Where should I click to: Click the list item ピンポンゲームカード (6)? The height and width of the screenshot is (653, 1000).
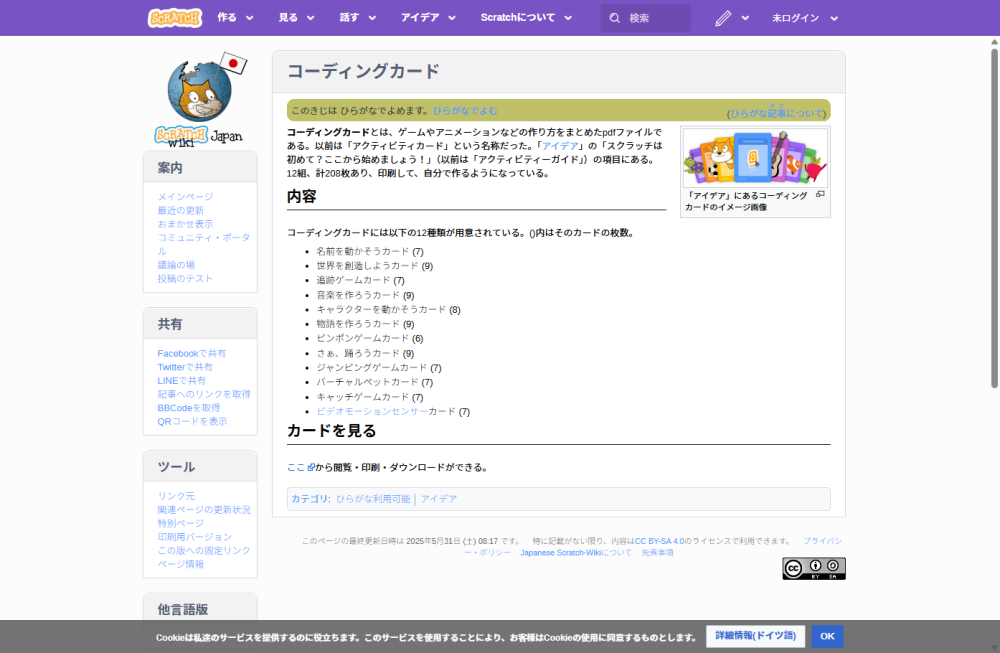click(x=370, y=339)
